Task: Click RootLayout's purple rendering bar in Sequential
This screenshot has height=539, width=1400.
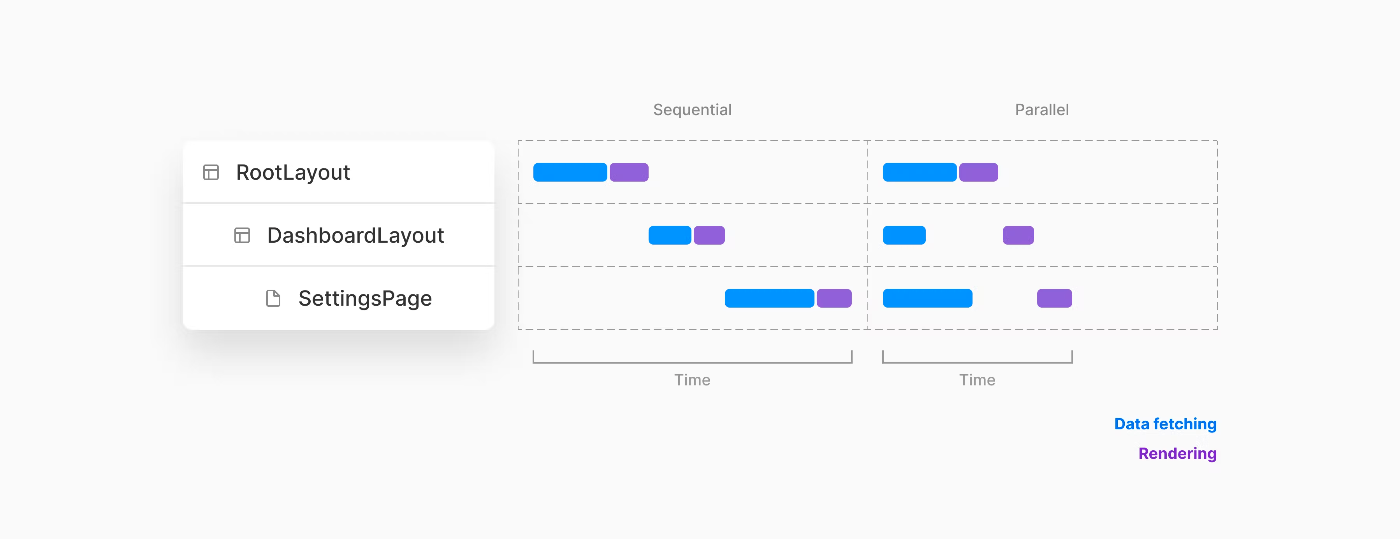Action: point(629,172)
